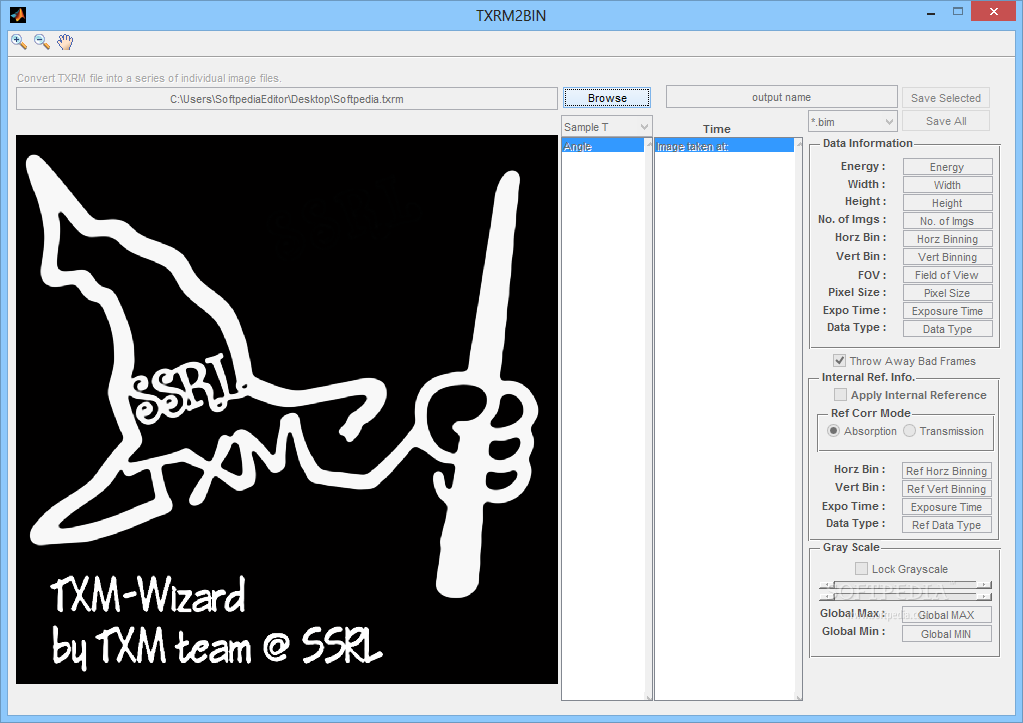Select Transmission radio button
This screenshot has width=1023, height=723.
pos(909,431)
